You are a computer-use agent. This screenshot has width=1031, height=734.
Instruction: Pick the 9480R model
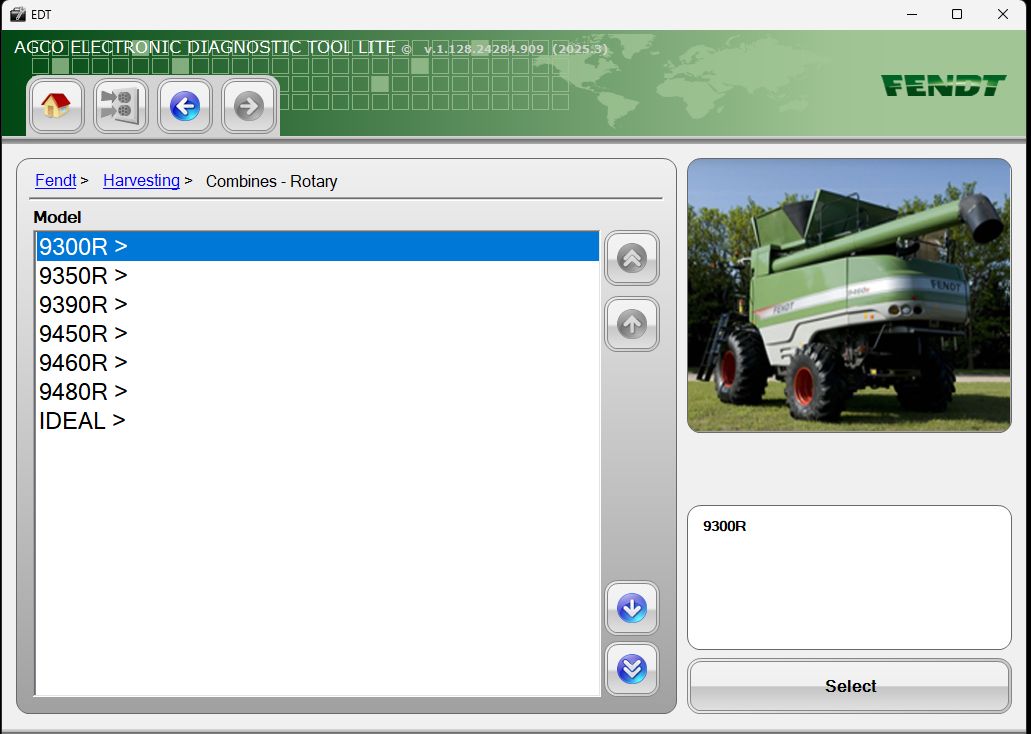318,391
